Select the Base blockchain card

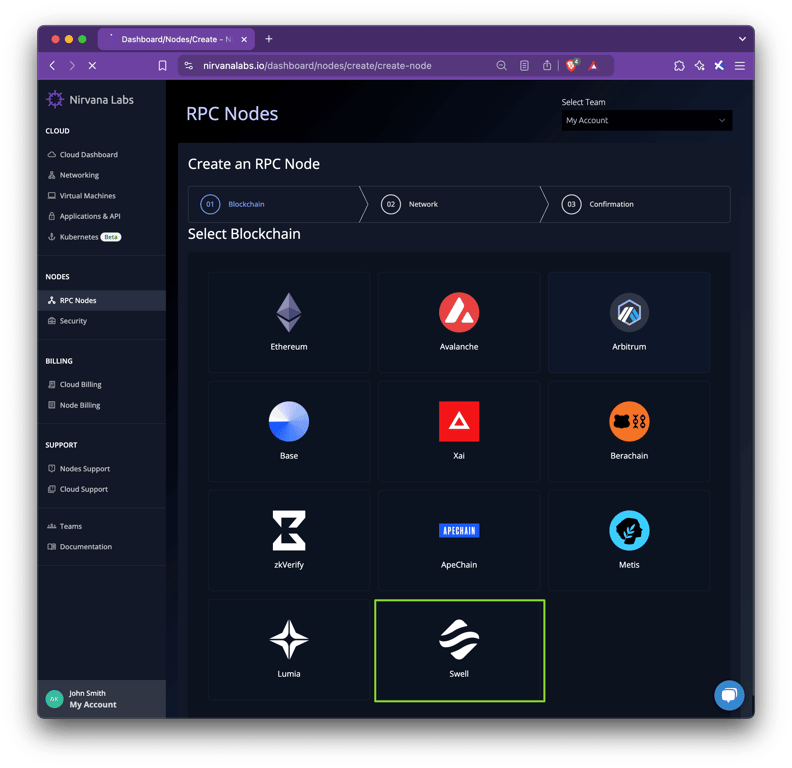288,431
